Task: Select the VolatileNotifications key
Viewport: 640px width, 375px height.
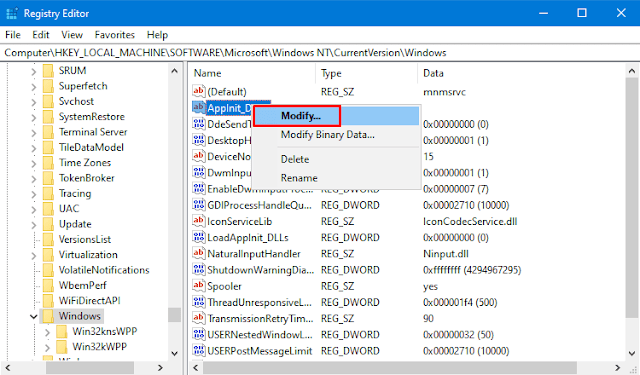Action: tap(104, 270)
